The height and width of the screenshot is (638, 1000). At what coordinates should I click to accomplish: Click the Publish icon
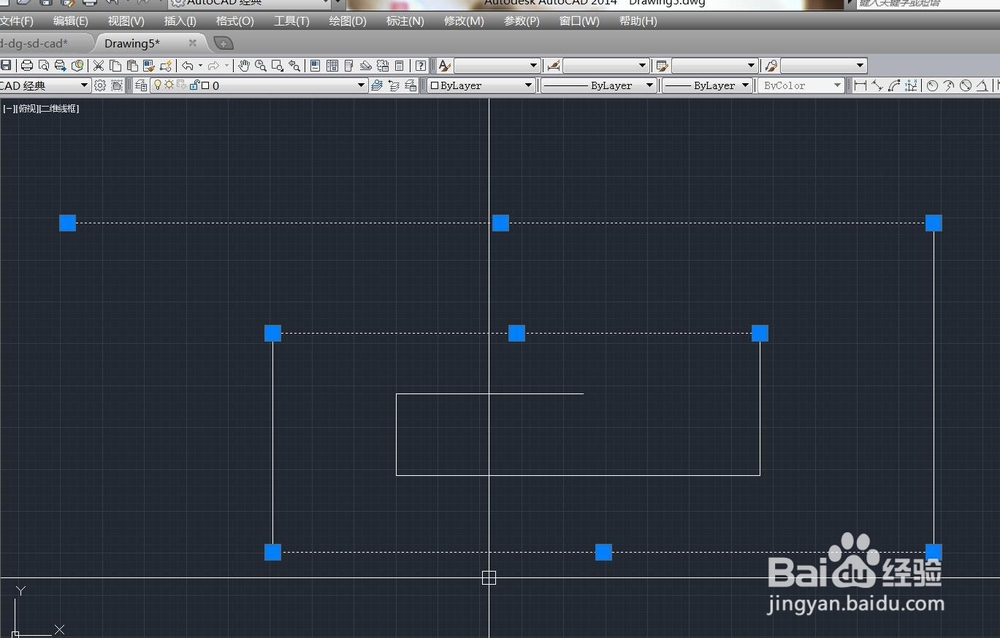click(x=60, y=65)
